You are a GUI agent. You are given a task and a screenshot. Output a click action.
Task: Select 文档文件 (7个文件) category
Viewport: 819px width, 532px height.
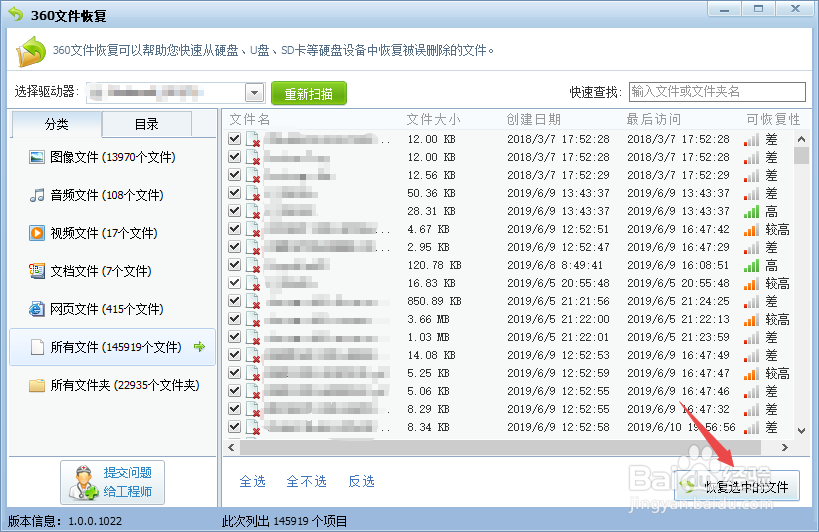[112, 271]
